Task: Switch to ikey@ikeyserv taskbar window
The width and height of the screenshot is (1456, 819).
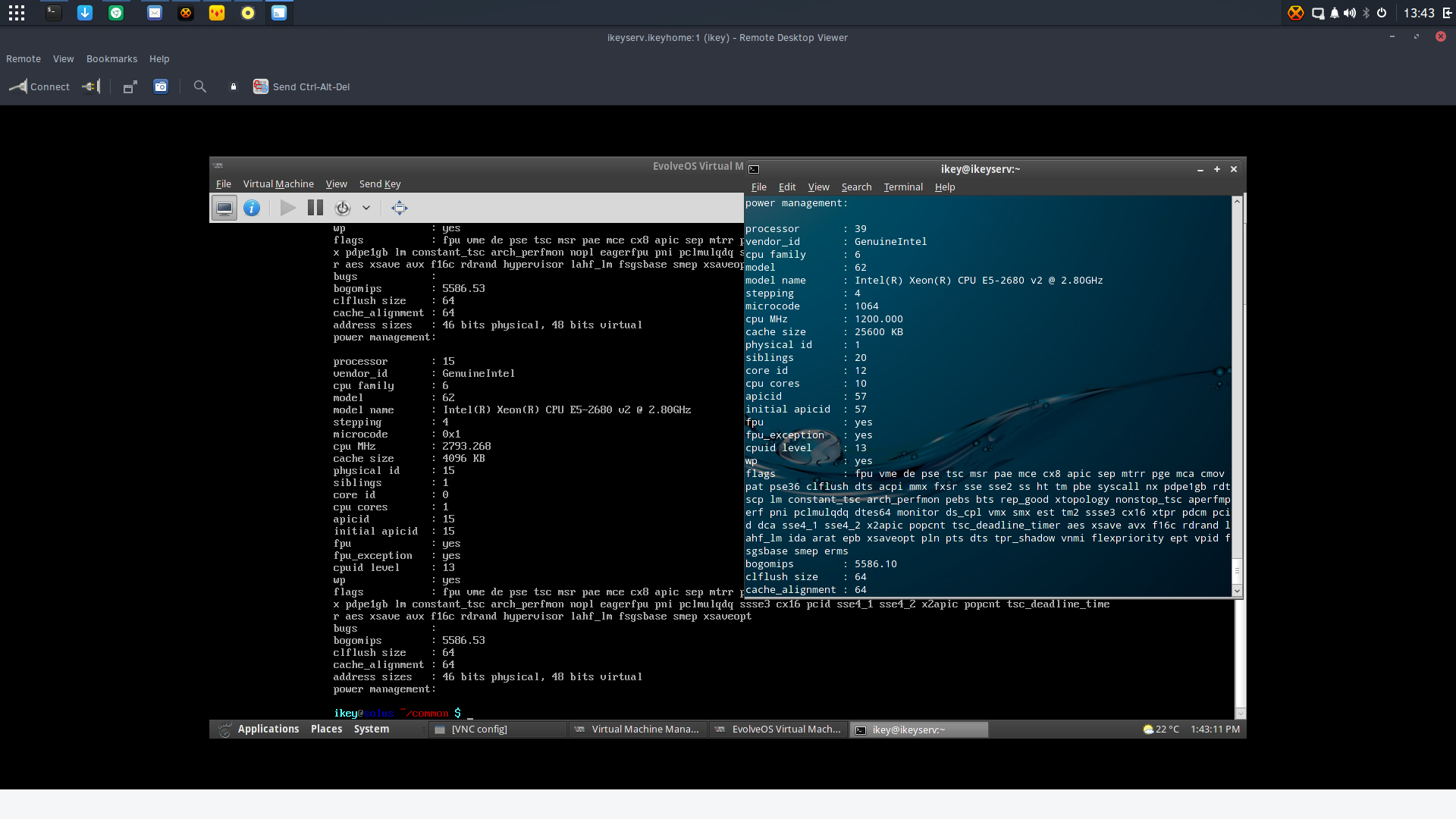Action: 918,730
